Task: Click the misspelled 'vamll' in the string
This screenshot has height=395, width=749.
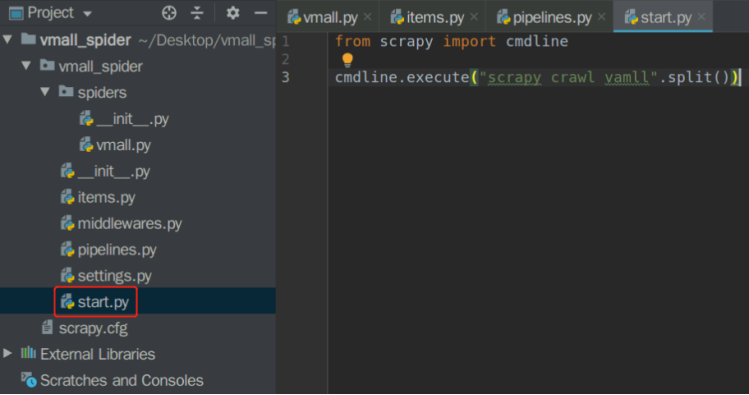Action: coord(626,77)
